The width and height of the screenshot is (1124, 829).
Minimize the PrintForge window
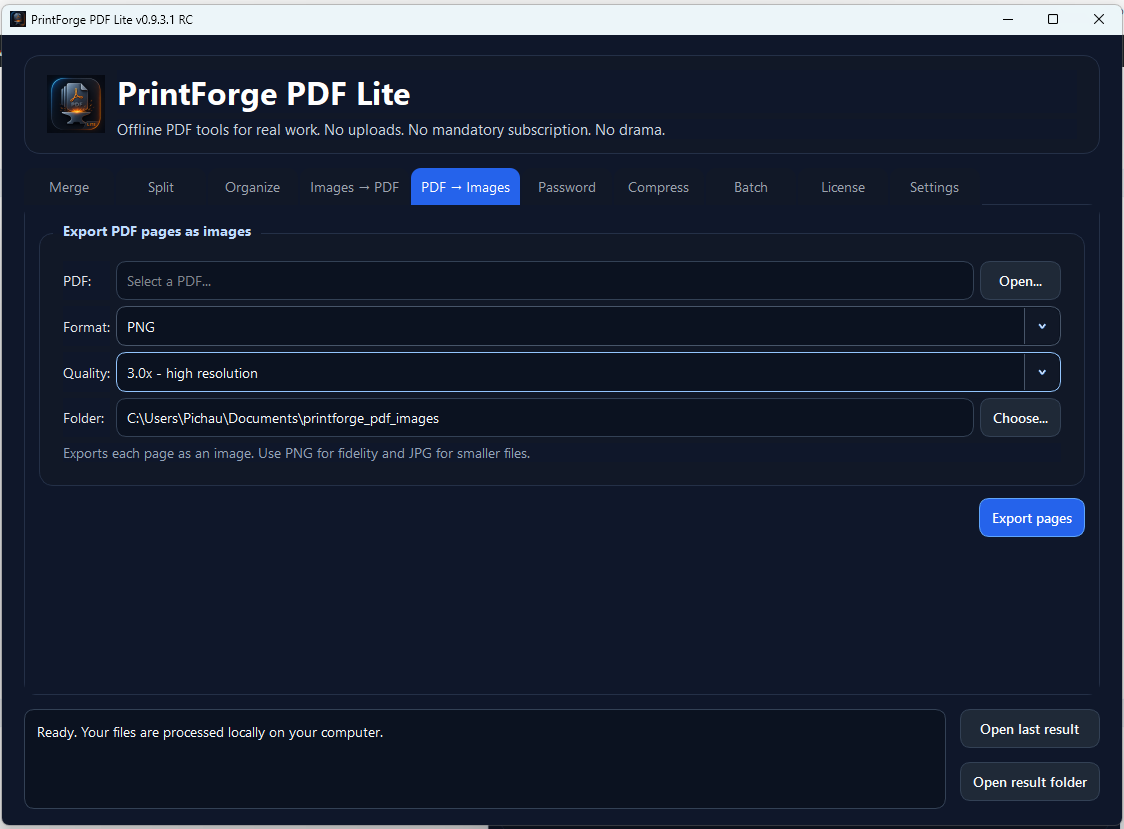point(1008,19)
